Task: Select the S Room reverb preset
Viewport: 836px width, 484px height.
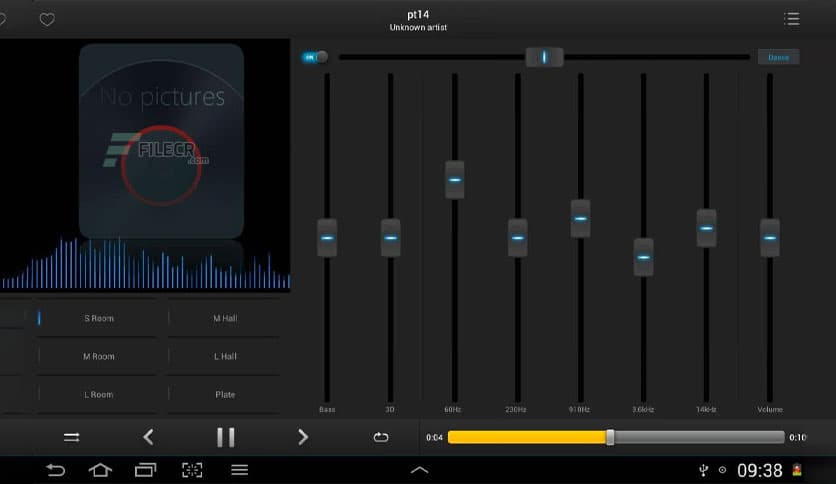Action: coord(98,318)
